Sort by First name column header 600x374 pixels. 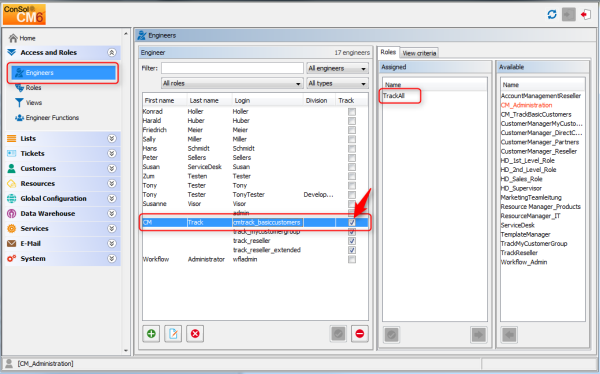[x=165, y=101]
